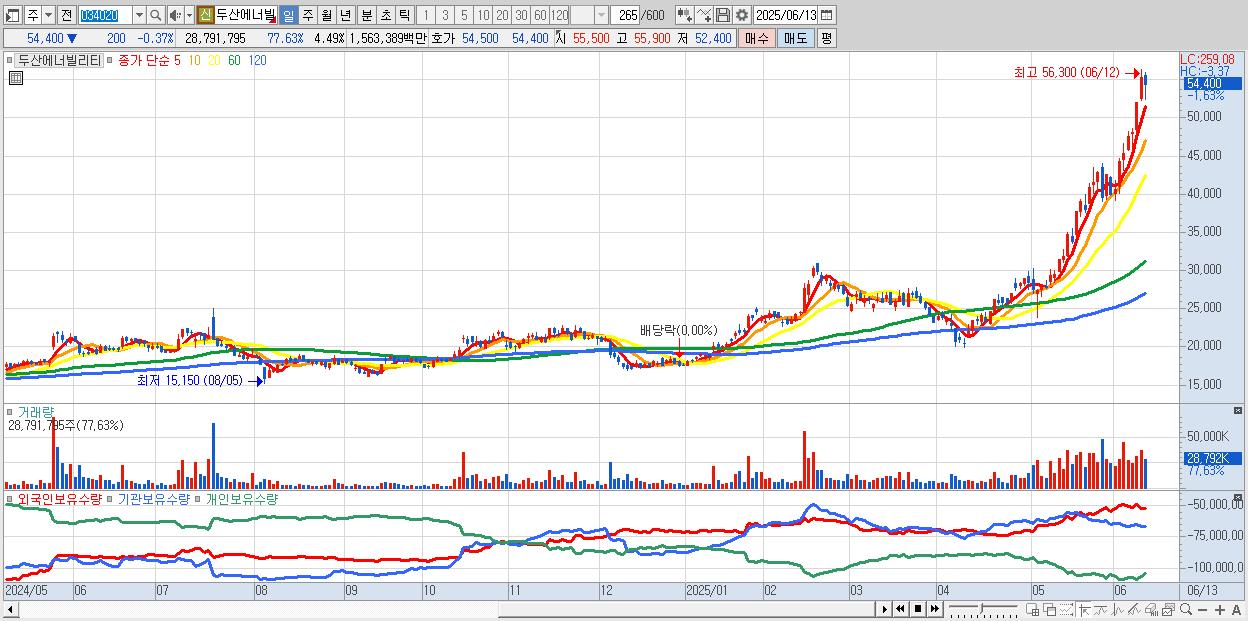The width and height of the screenshot is (1248, 621).
Task: Select the 60 interval button
Action: [540, 15]
